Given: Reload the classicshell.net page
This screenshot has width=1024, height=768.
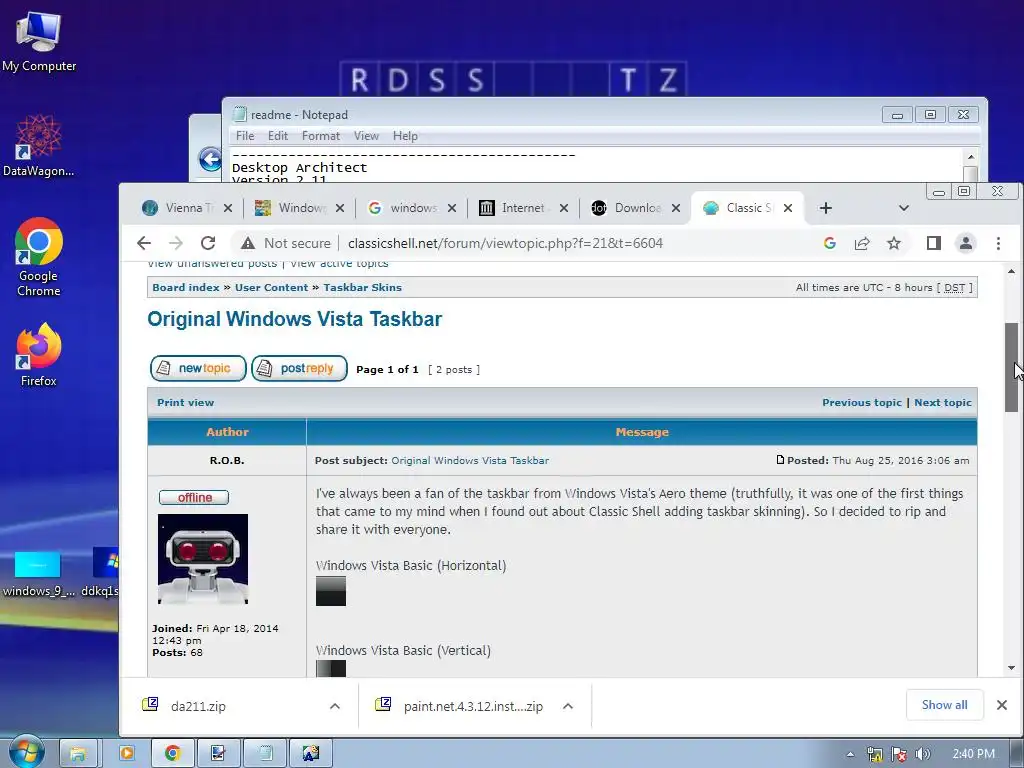Looking at the screenshot, I should [208, 243].
